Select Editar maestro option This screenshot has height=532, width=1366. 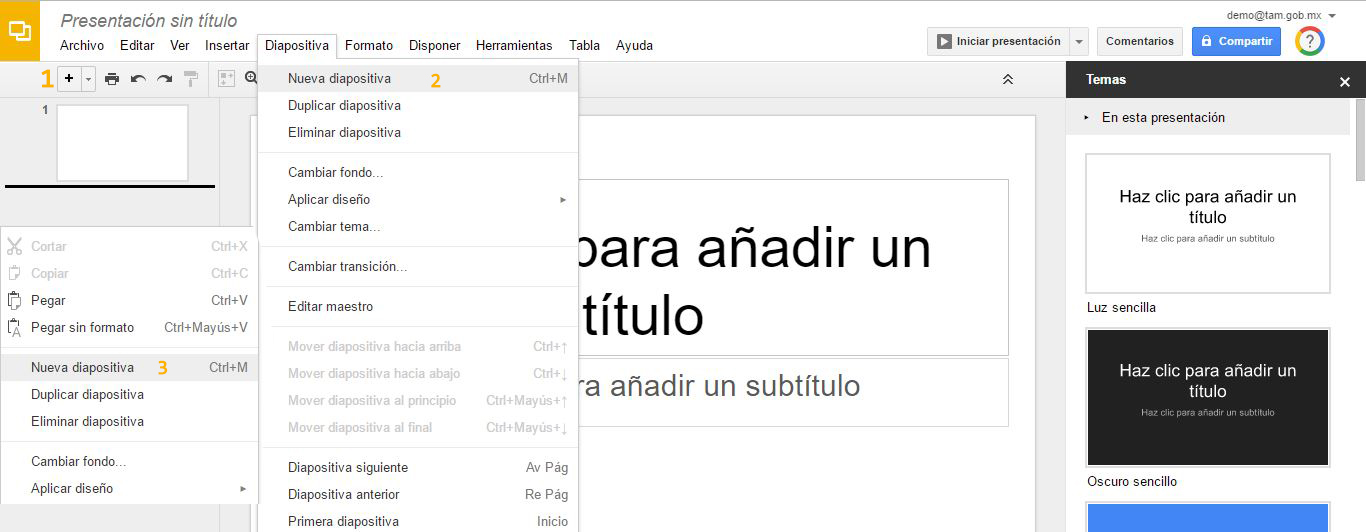(418, 306)
